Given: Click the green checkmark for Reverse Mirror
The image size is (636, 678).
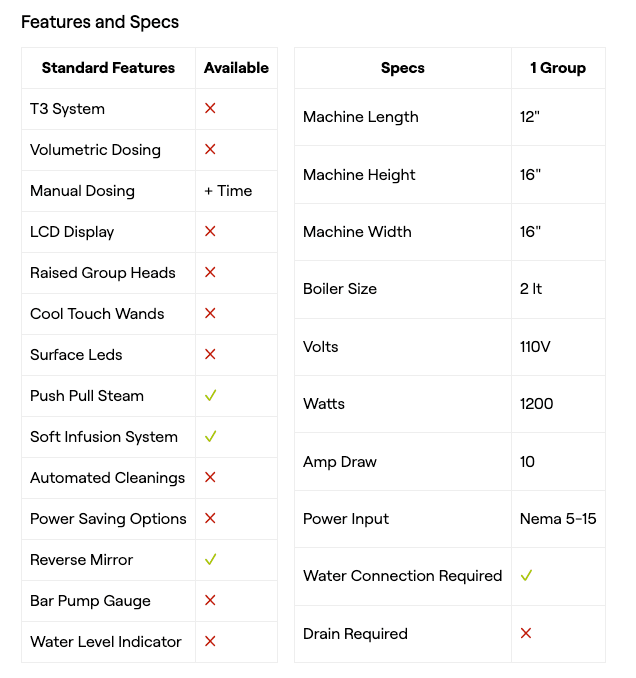Looking at the screenshot, I should pyautogui.click(x=210, y=560).
